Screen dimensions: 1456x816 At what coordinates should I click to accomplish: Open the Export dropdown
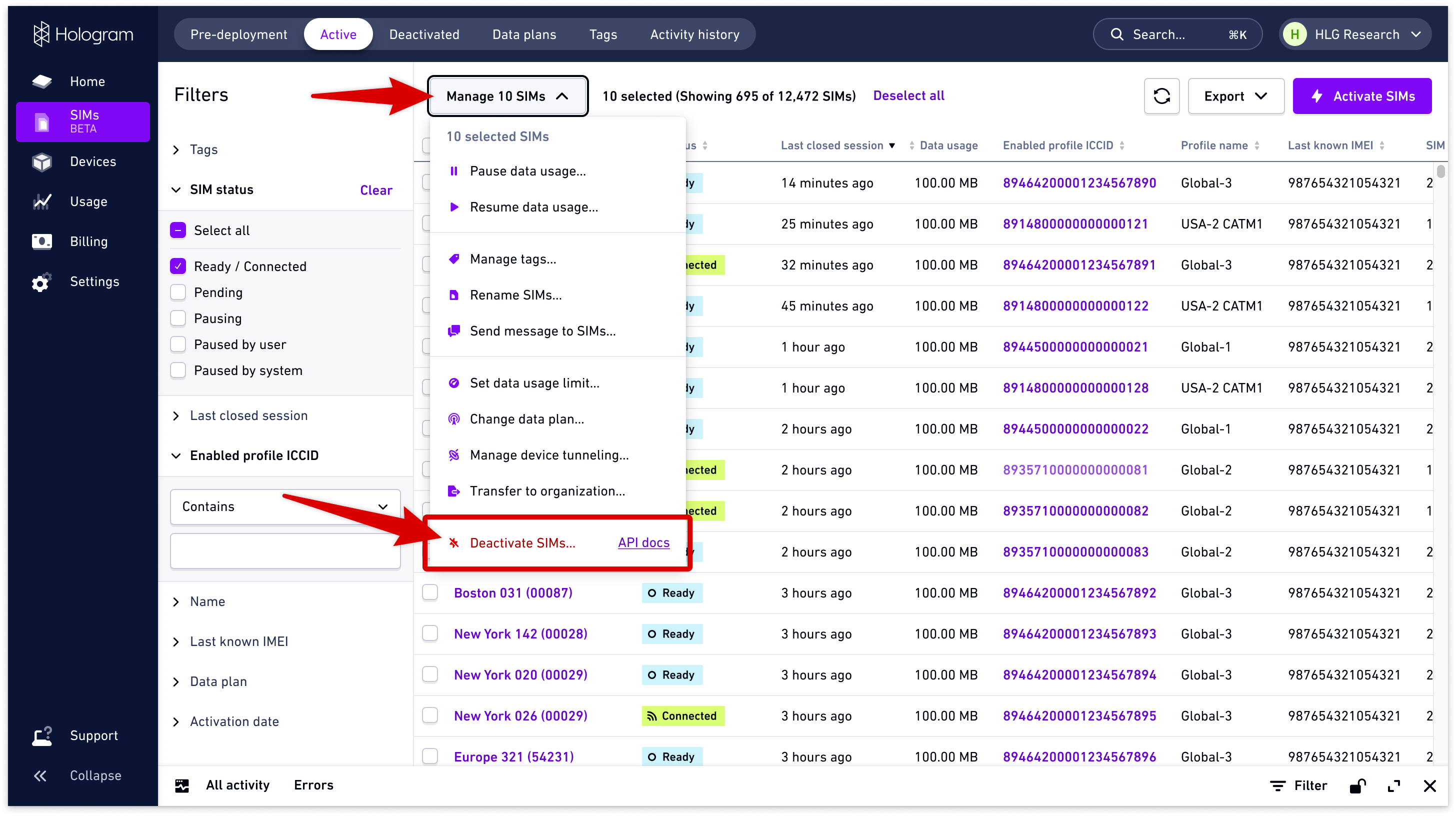point(1235,95)
